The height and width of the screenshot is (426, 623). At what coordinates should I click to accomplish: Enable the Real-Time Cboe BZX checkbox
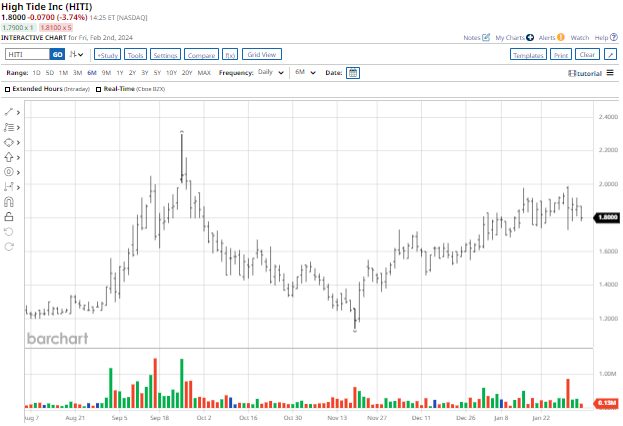point(99,89)
